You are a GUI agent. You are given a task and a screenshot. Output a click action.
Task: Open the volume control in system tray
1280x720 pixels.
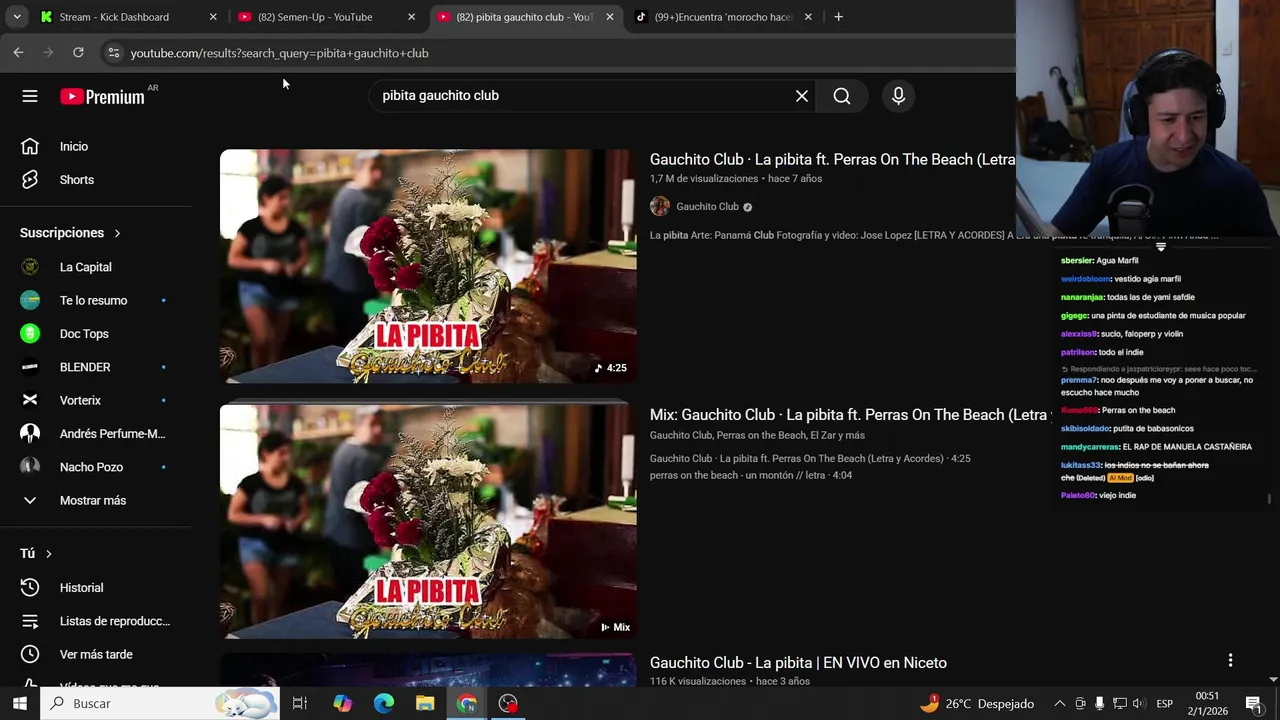(1139, 704)
